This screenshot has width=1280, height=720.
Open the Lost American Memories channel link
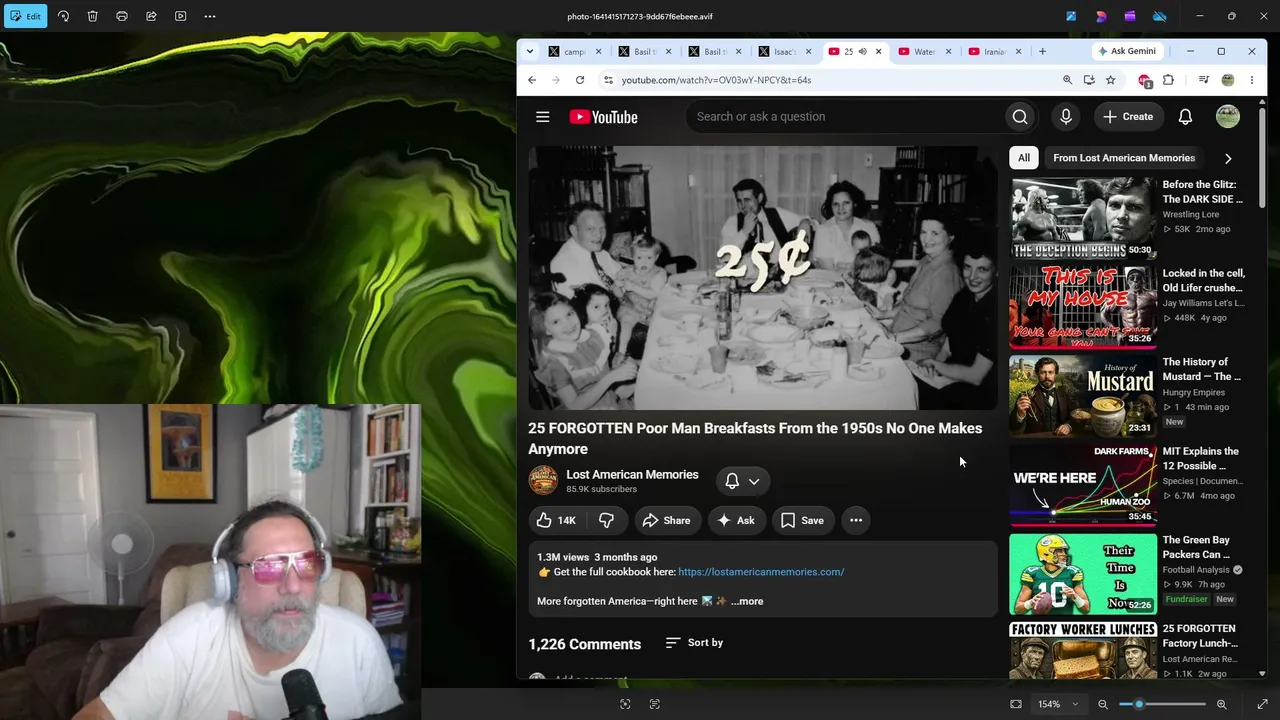tap(632, 475)
